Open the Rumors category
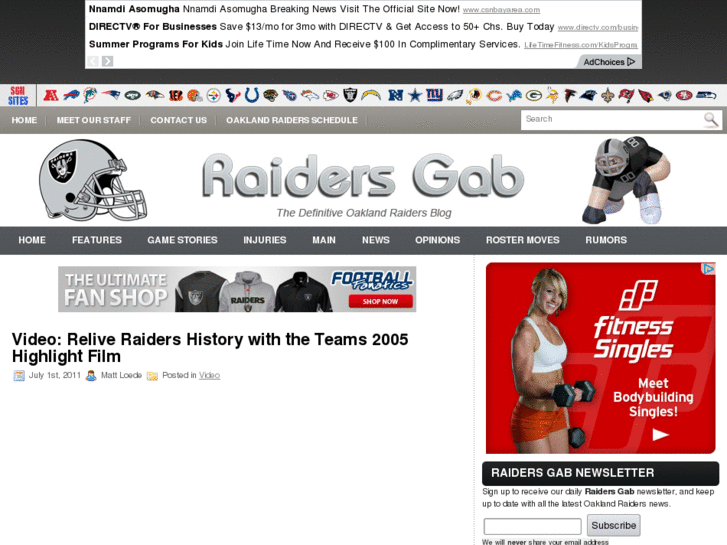The height and width of the screenshot is (545, 727). [606, 240]
